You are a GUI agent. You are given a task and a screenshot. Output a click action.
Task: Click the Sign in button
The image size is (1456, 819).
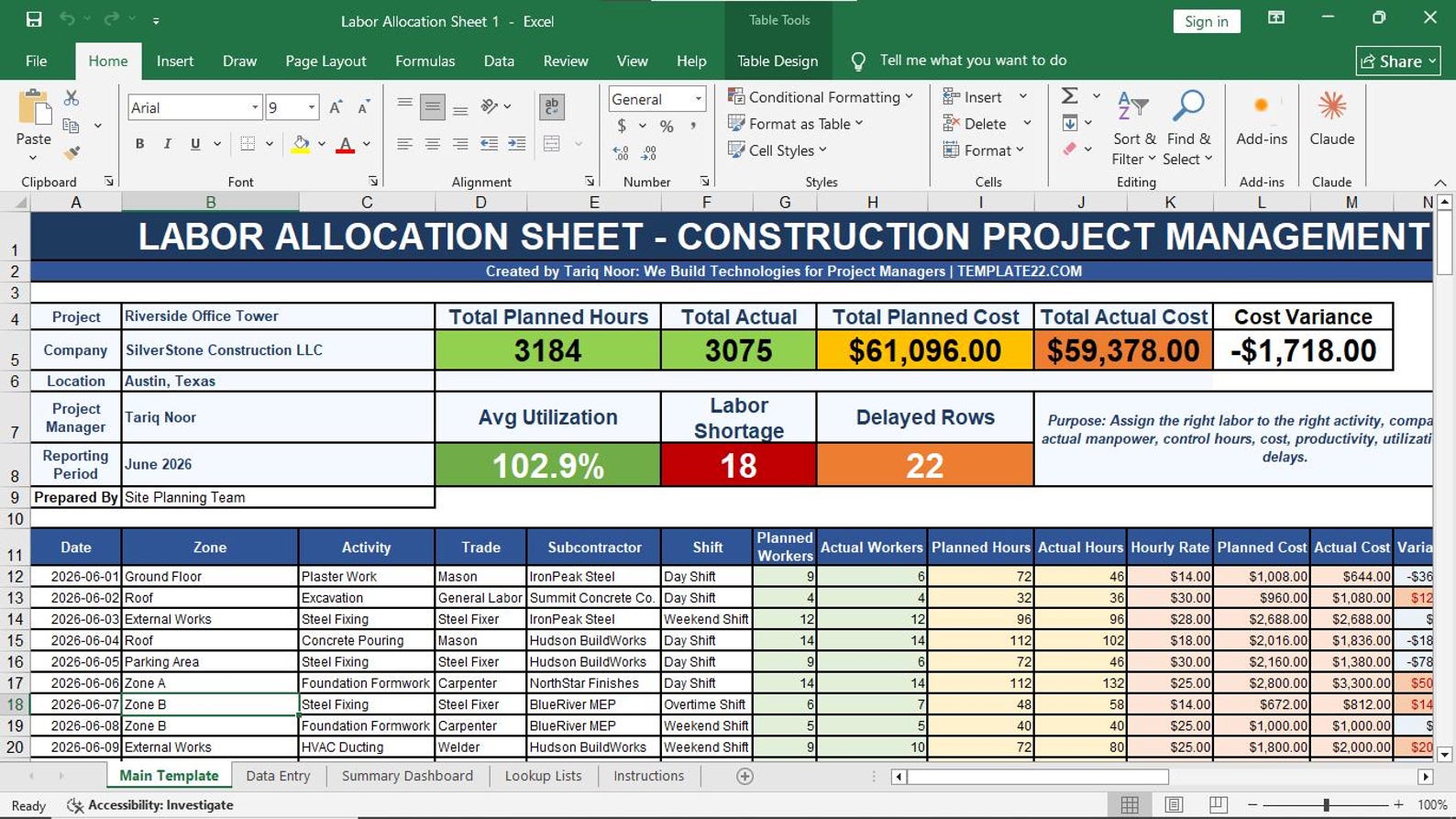pyautogui.click(x=1206, y=21)
